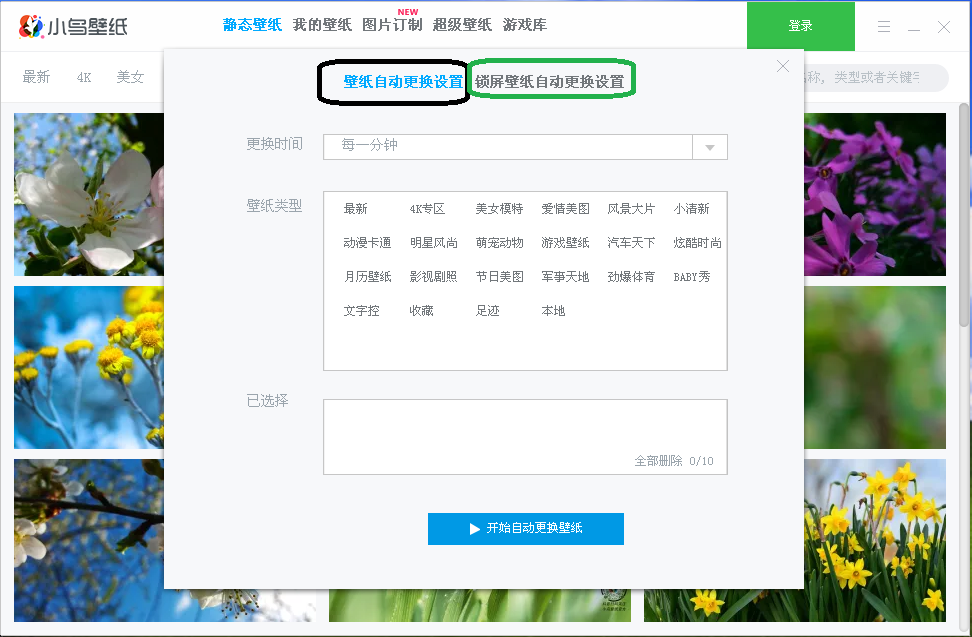The image size is (972, 637).
Task: Select 收藏 wallpaper type
Action: [422, 311]
